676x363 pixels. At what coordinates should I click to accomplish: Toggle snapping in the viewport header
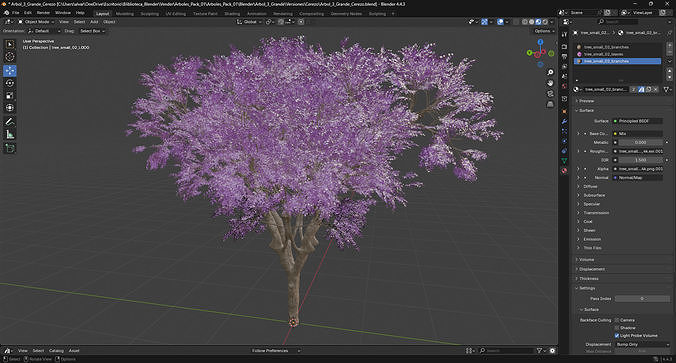pyautogui.click(x=281, y=22)
